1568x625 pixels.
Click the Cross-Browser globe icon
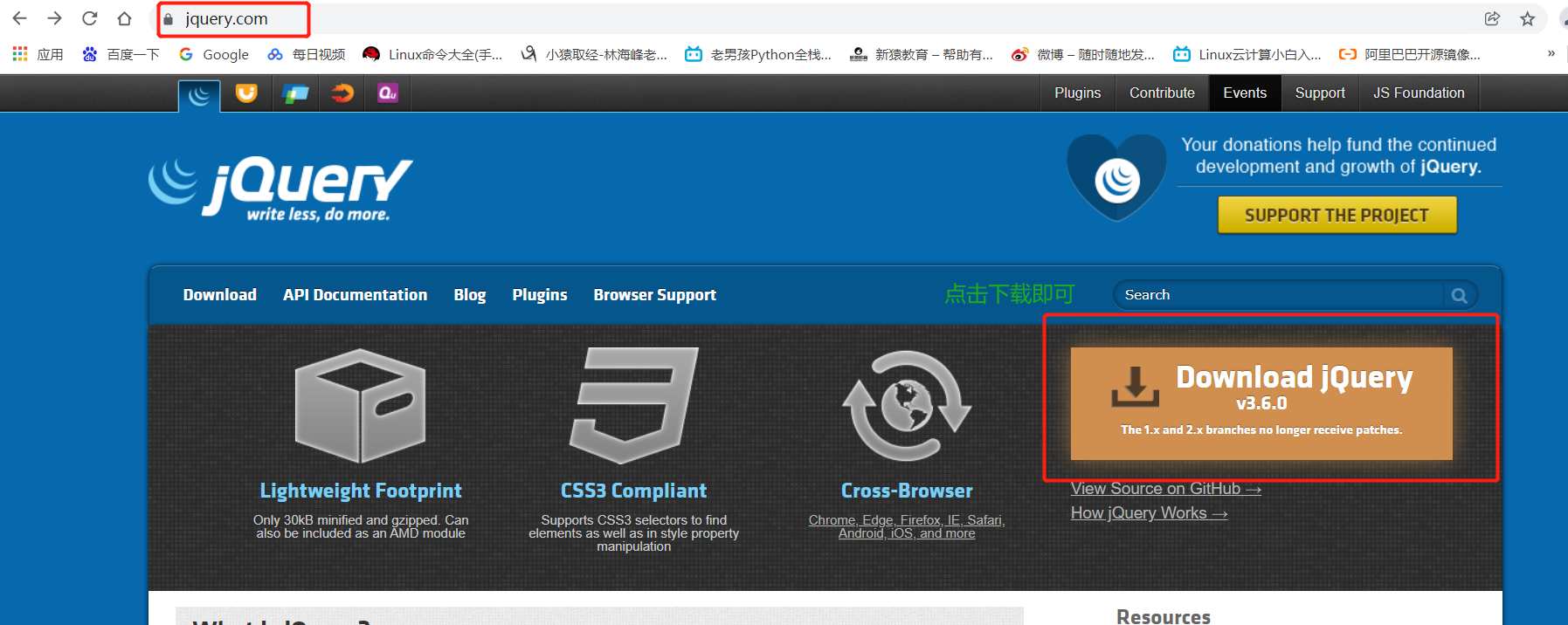tap(907, 406)
